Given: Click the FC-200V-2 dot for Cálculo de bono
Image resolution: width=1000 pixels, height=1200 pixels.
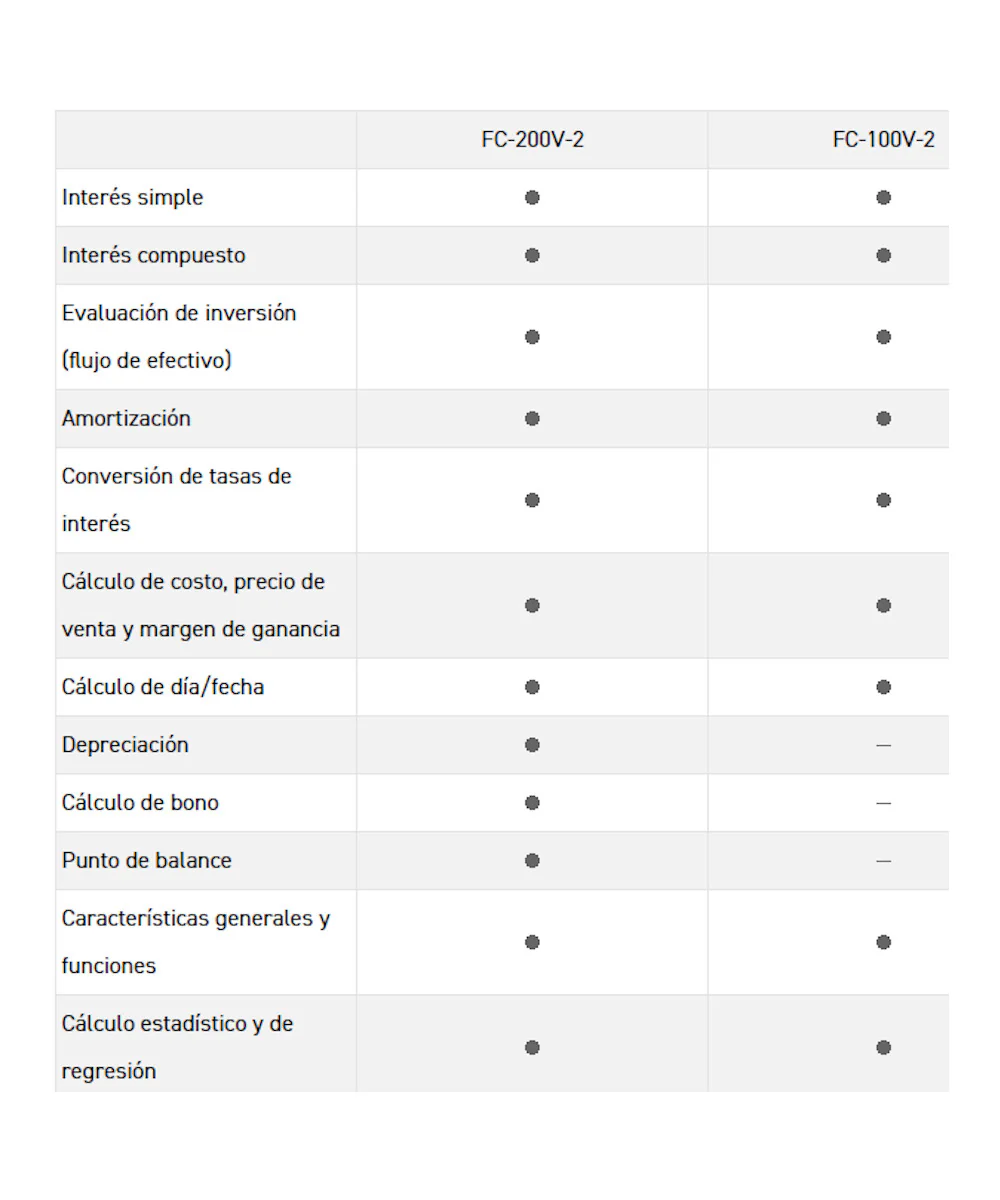Looking at the screenshot, I should pos(532,803).
